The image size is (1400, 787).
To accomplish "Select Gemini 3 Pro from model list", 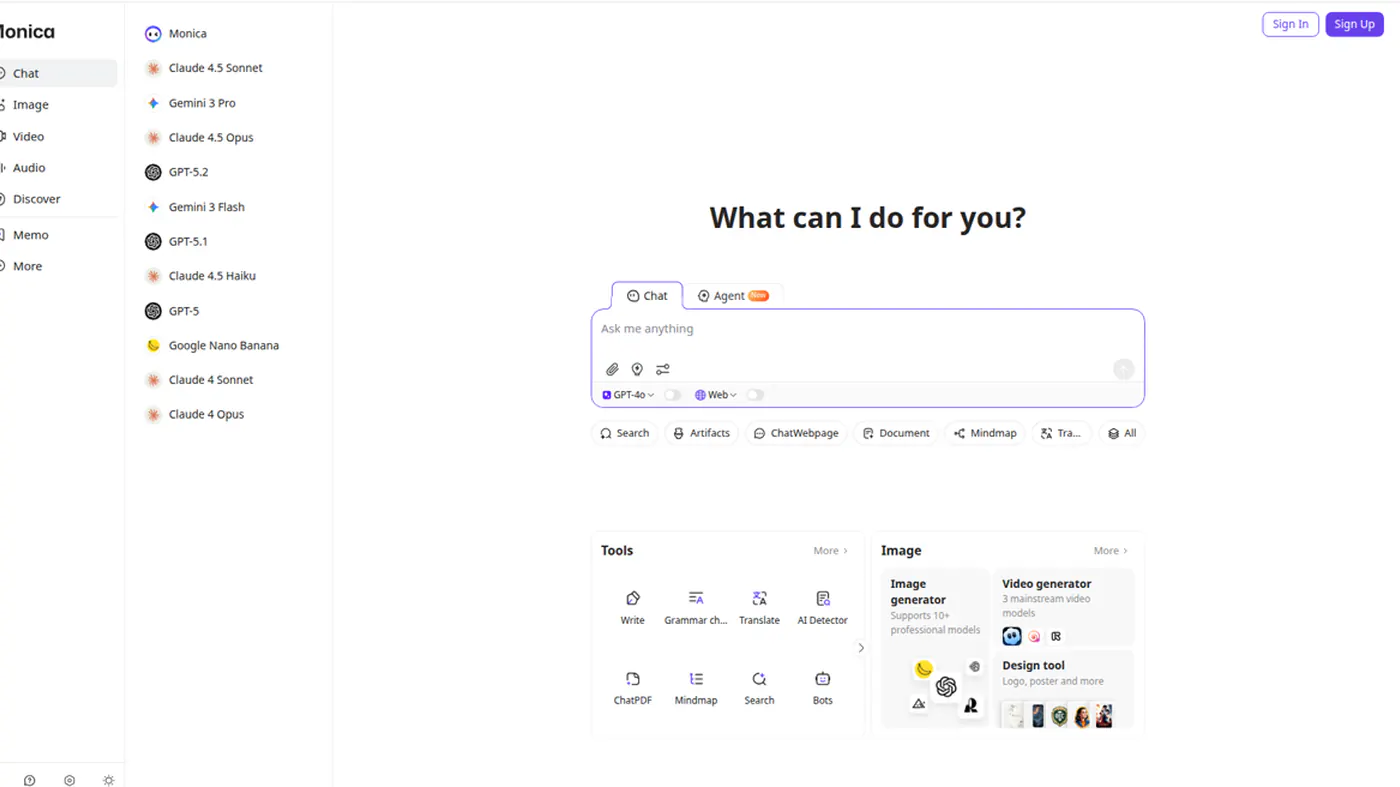I will point(202,103).
